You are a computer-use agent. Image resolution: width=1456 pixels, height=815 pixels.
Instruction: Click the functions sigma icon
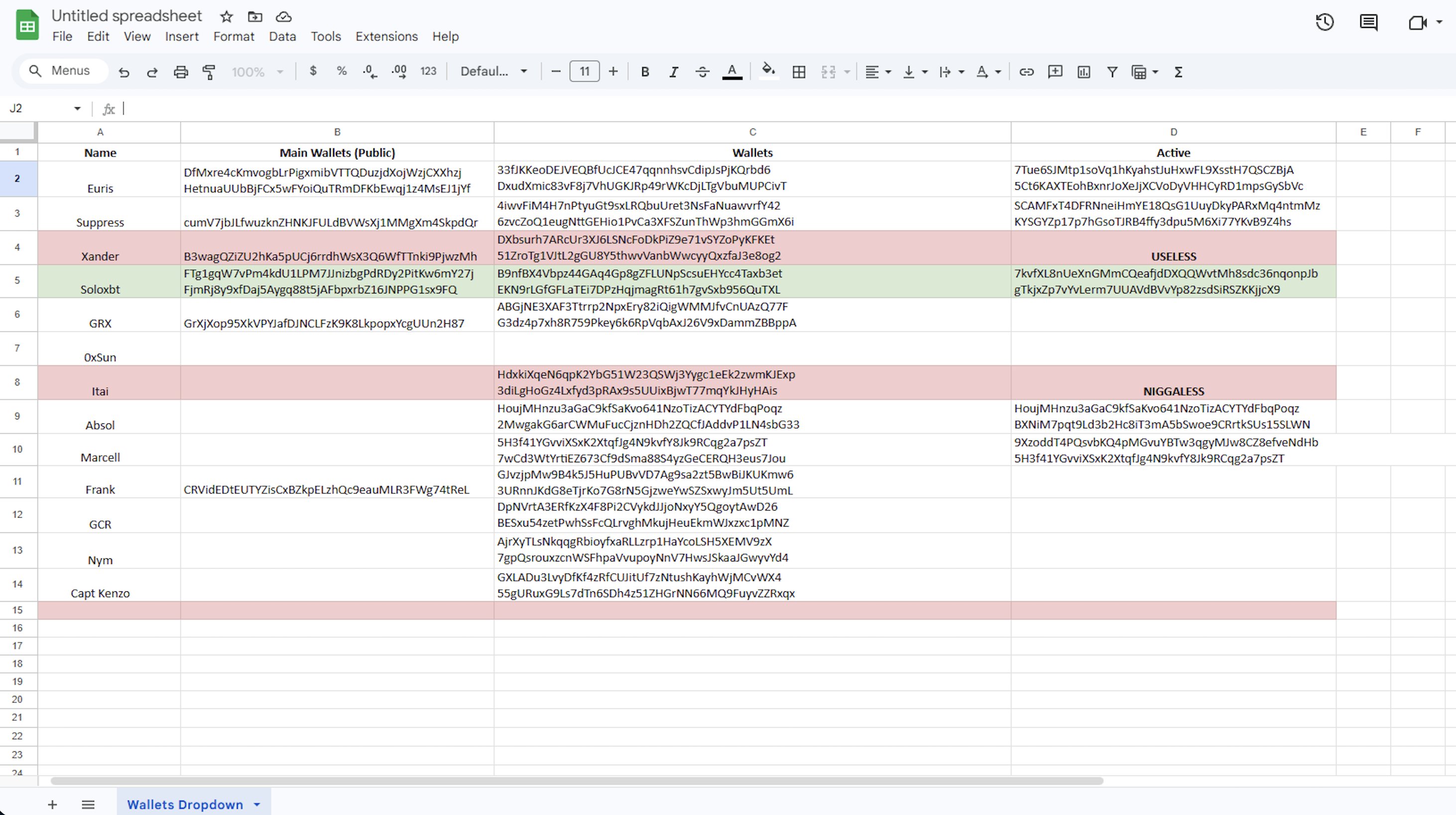1179,72
